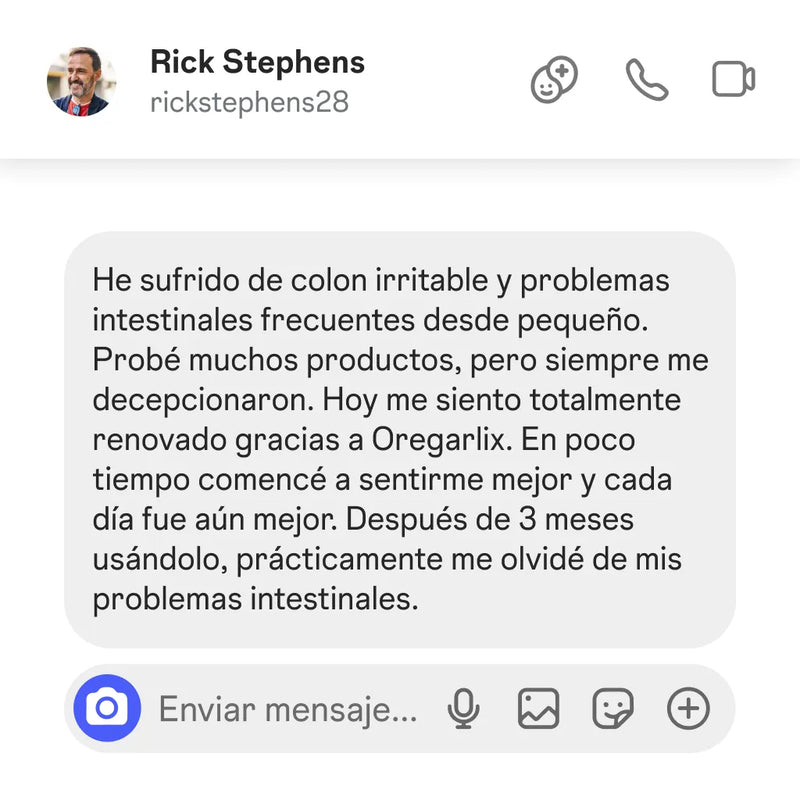Open the photo gallery picker icon
The height and width of the screenshot is (800, 800).
538,708
